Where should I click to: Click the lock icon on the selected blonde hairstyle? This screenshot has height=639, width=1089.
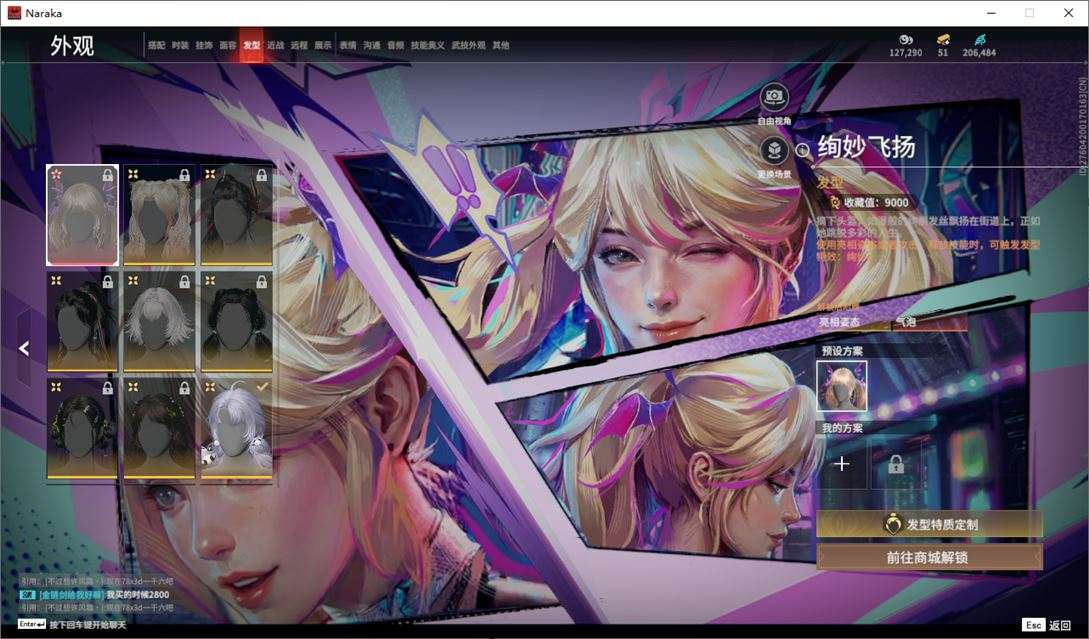pyautogui.click(x=108, y=175)
